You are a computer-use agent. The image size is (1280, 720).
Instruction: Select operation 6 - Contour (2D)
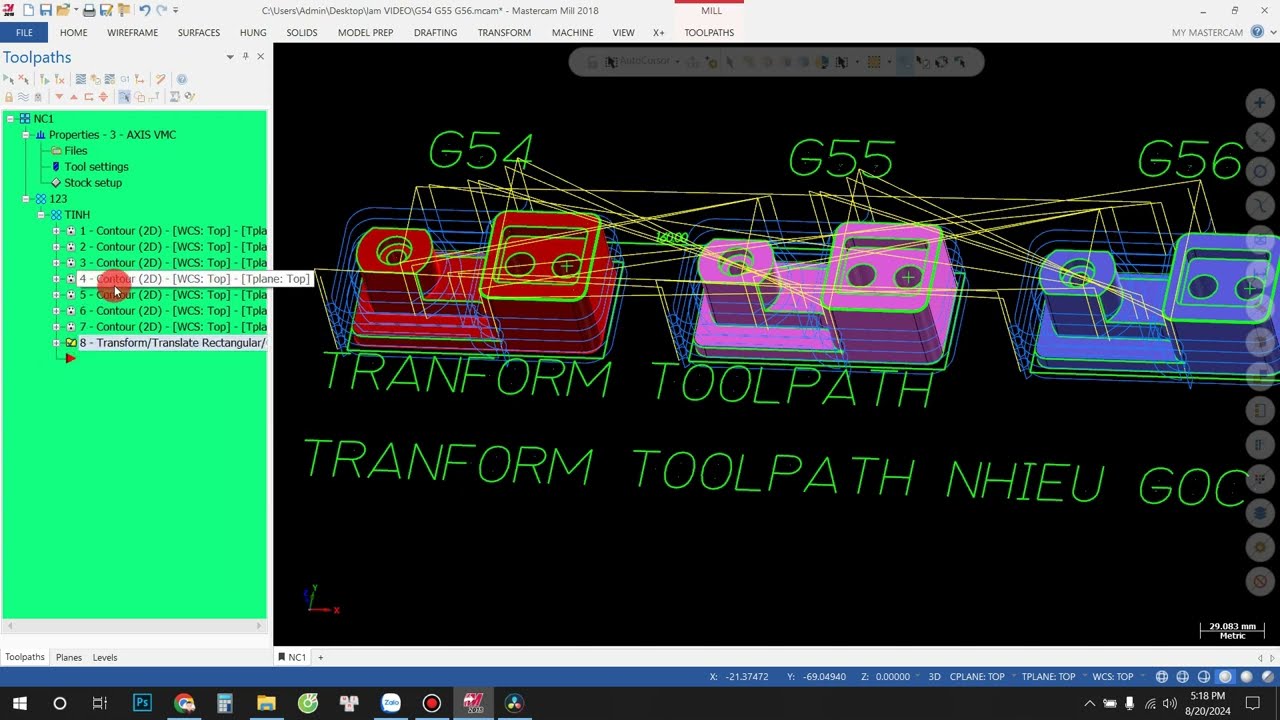pos(172,311)
